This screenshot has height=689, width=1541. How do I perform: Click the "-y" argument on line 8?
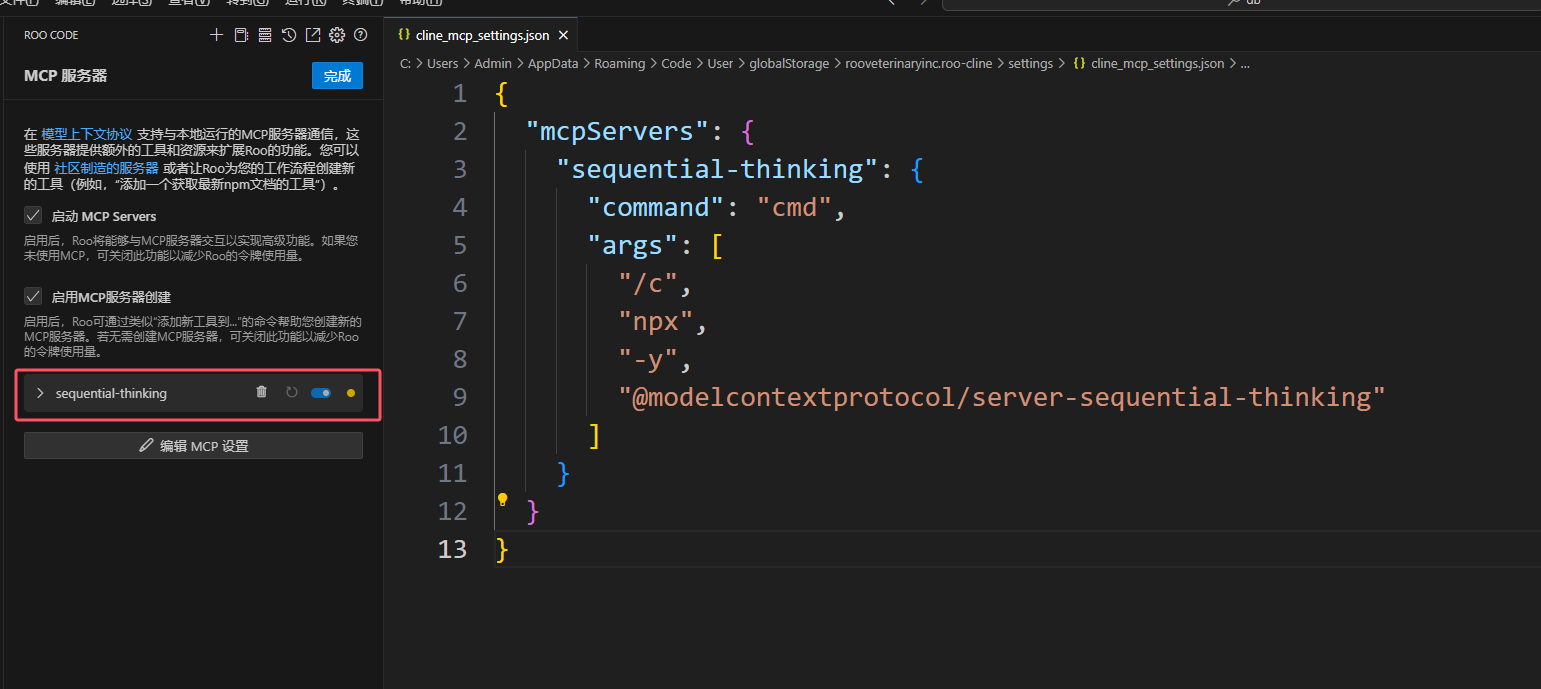pos(648,359)
